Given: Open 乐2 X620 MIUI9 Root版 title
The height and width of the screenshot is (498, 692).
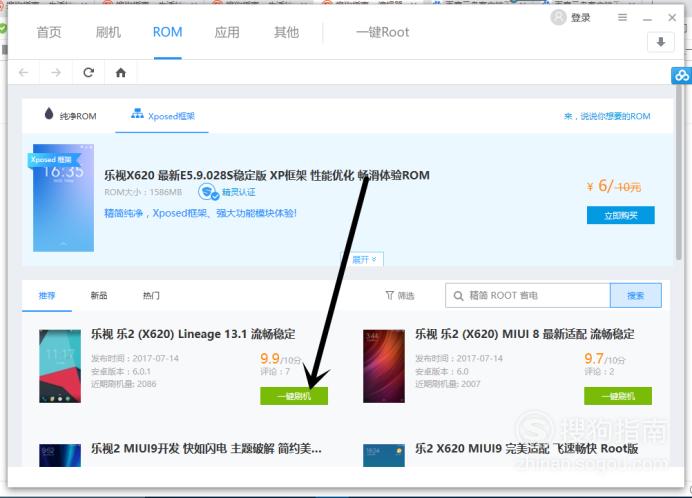Looking at the screenshot, I should coord(527,449).
